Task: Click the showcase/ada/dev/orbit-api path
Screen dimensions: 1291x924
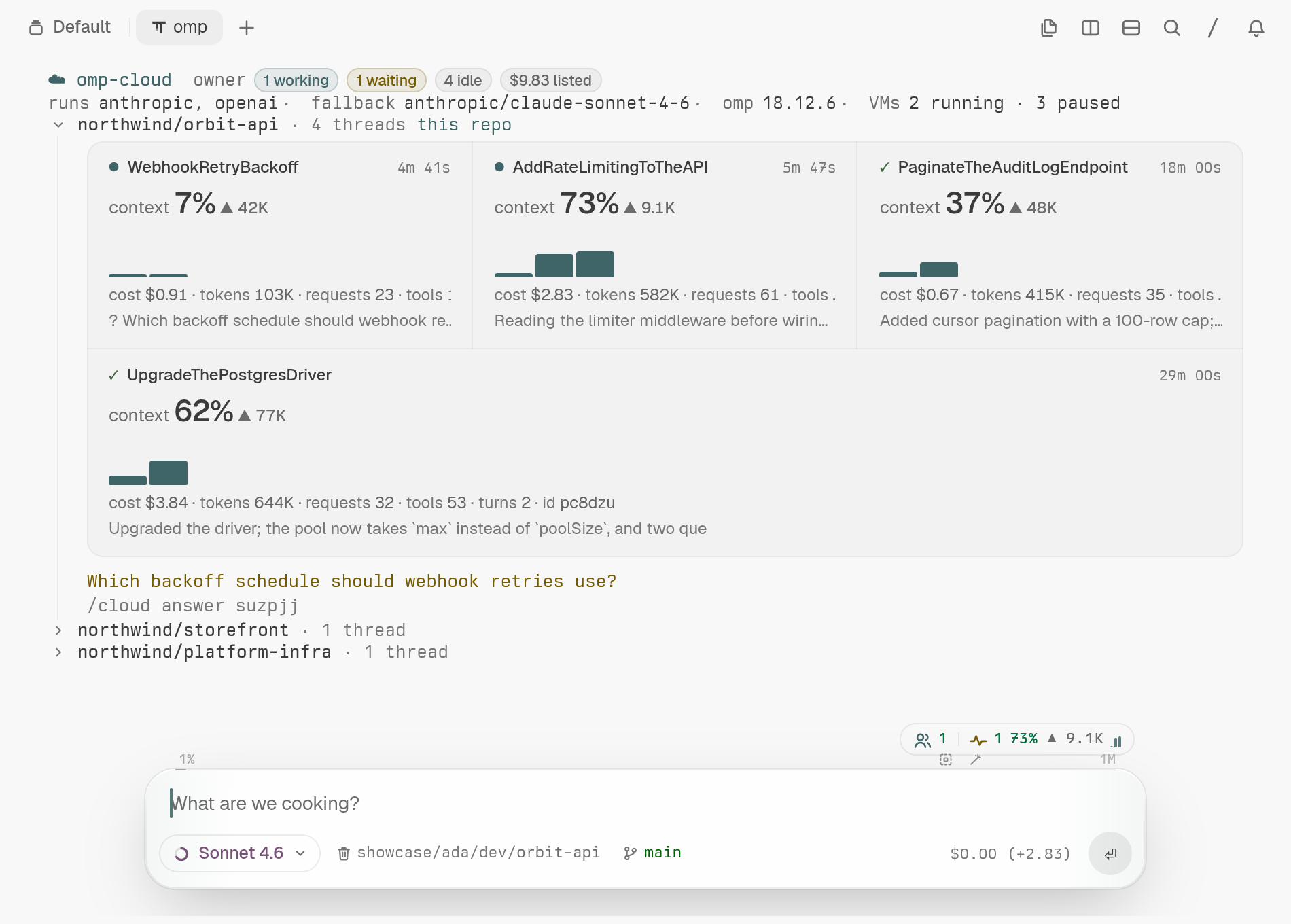Action: click(478, 853)
